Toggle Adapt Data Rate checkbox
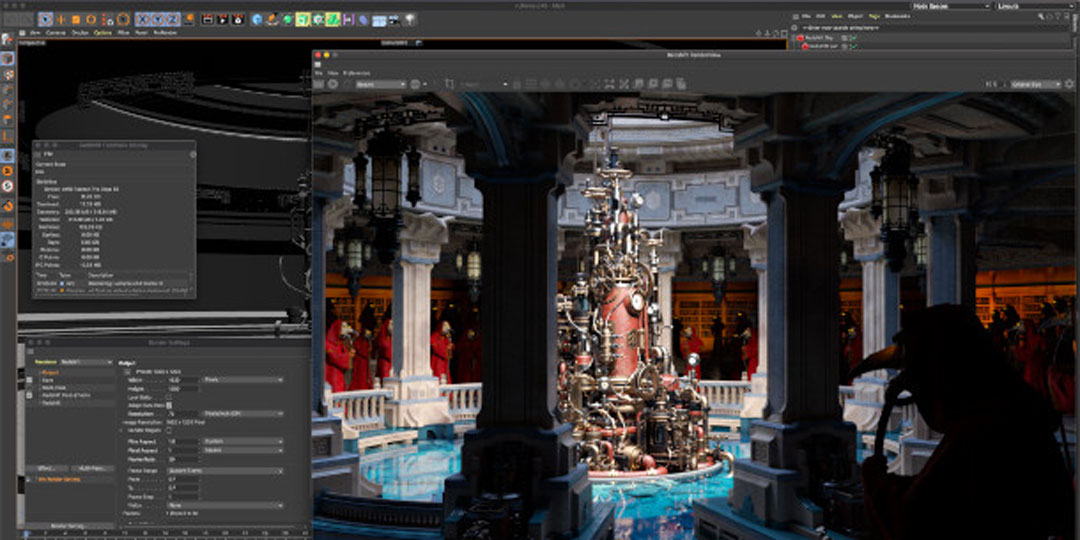This screenshot has height=540, width=1080. 169,405
